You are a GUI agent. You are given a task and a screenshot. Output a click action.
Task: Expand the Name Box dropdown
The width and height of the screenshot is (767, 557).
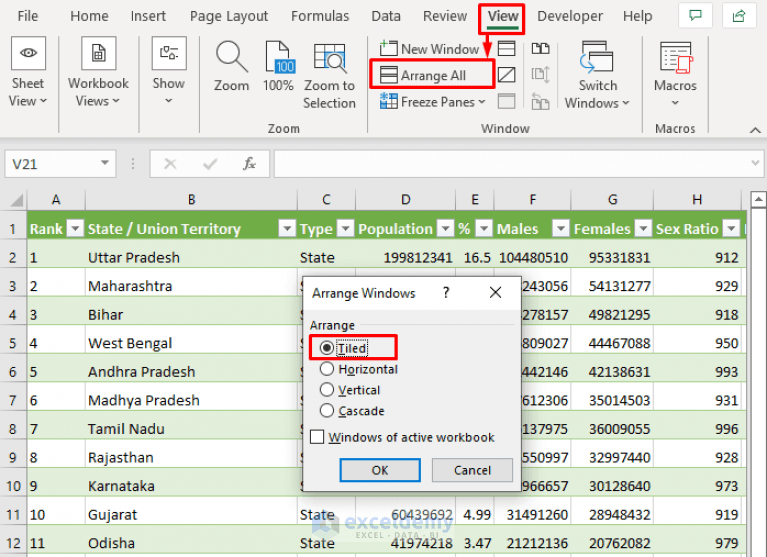(x=105, y=163)
